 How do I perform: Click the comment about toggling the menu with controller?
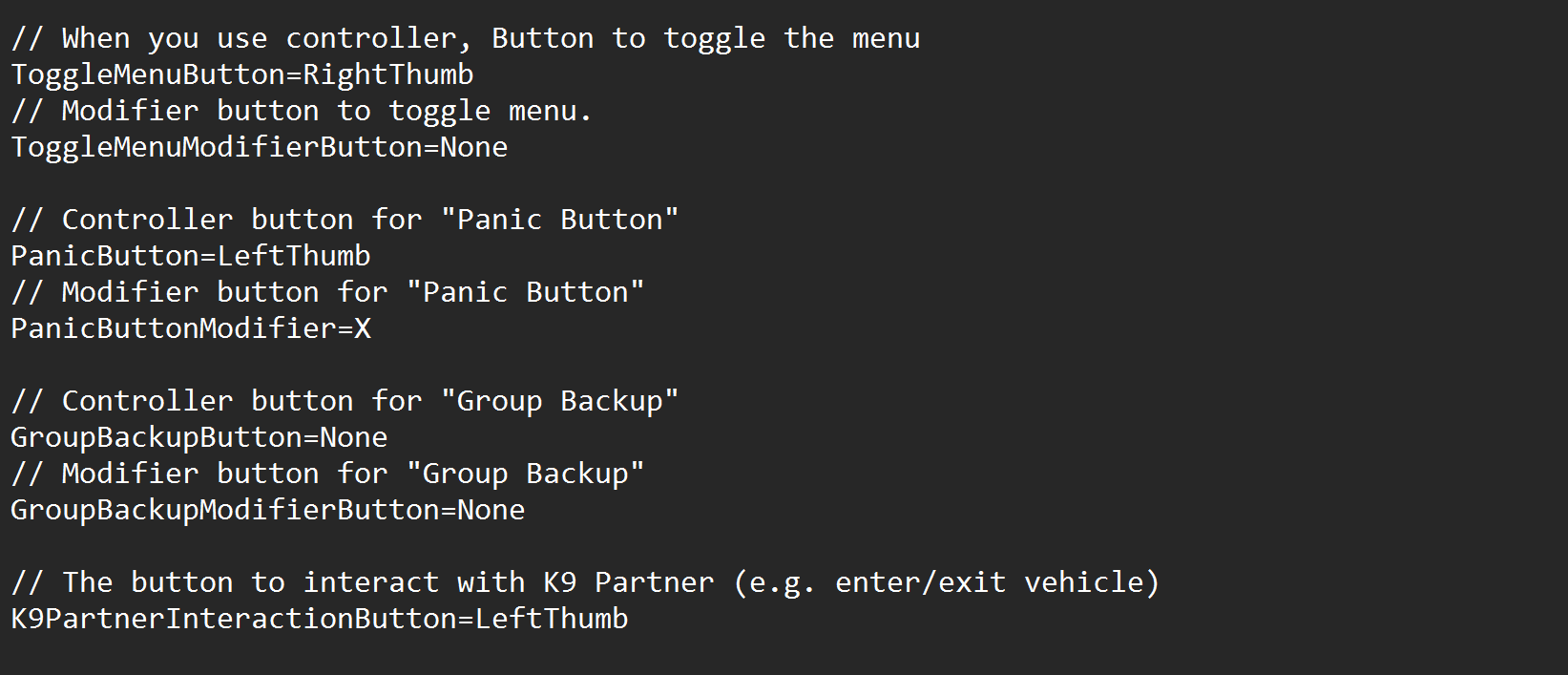pyautogui.click(x=466, y=38)
